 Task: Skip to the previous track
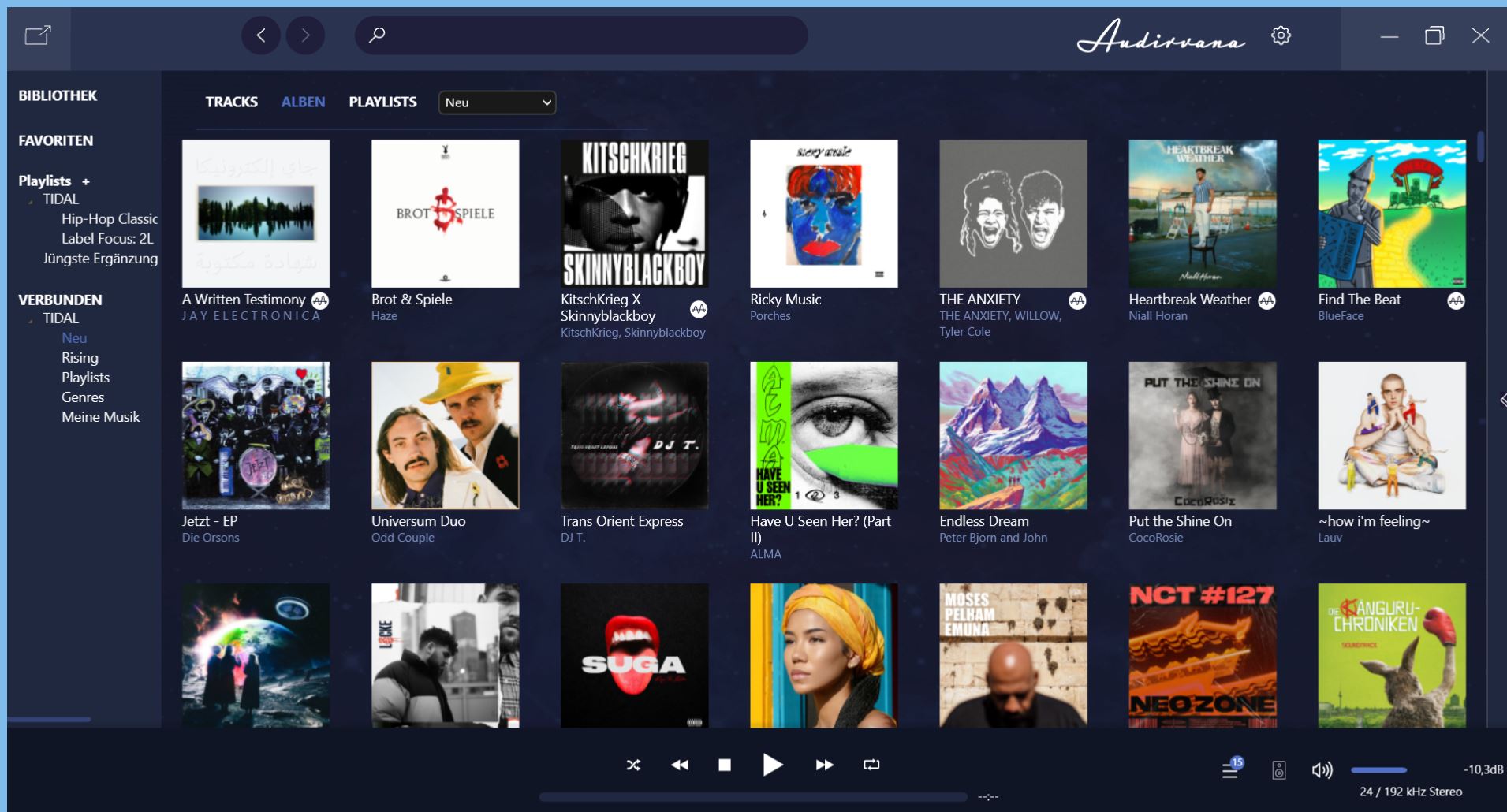[x=680, y=765]
